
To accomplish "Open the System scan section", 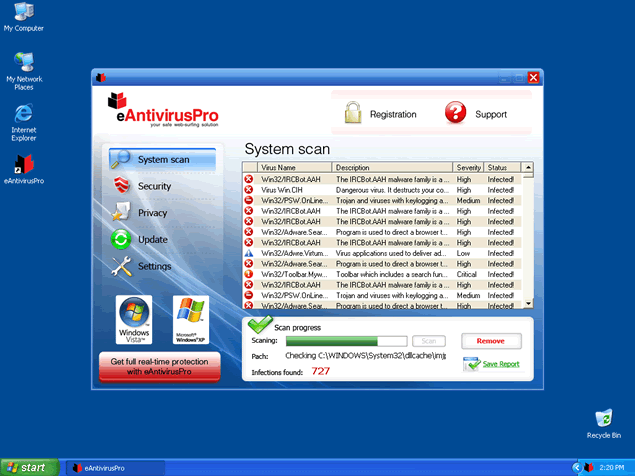I will [x=161, y=159].
